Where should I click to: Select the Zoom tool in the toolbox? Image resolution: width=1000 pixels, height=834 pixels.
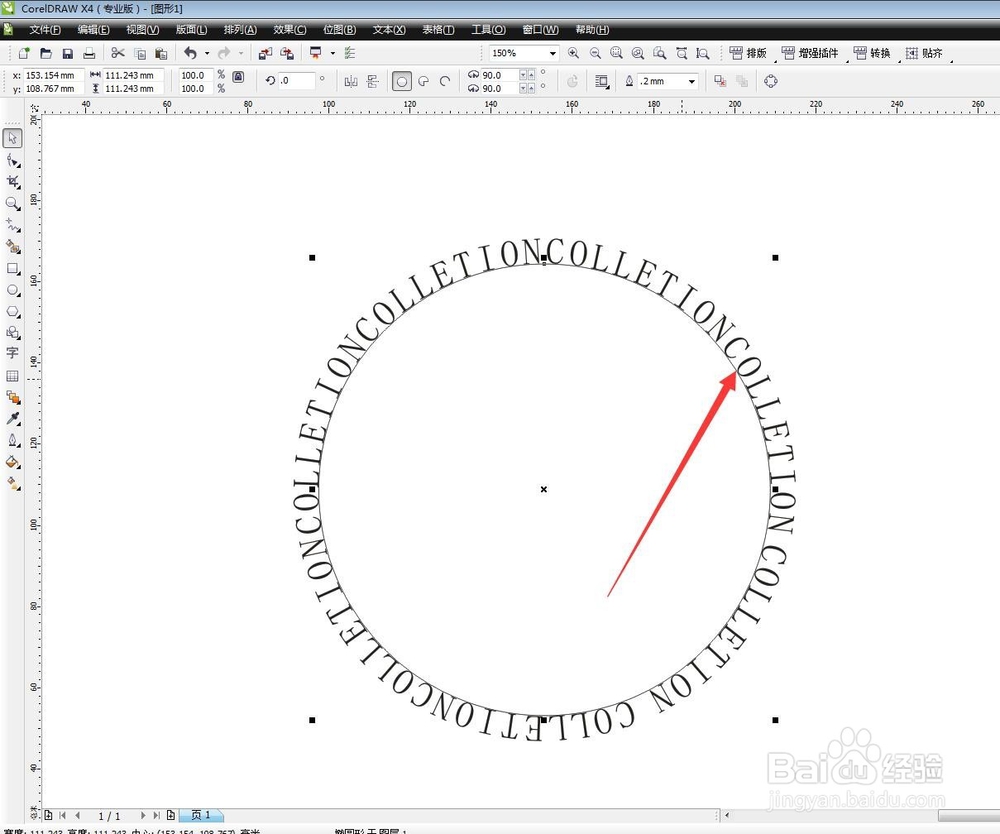click(x=13, y=203)
